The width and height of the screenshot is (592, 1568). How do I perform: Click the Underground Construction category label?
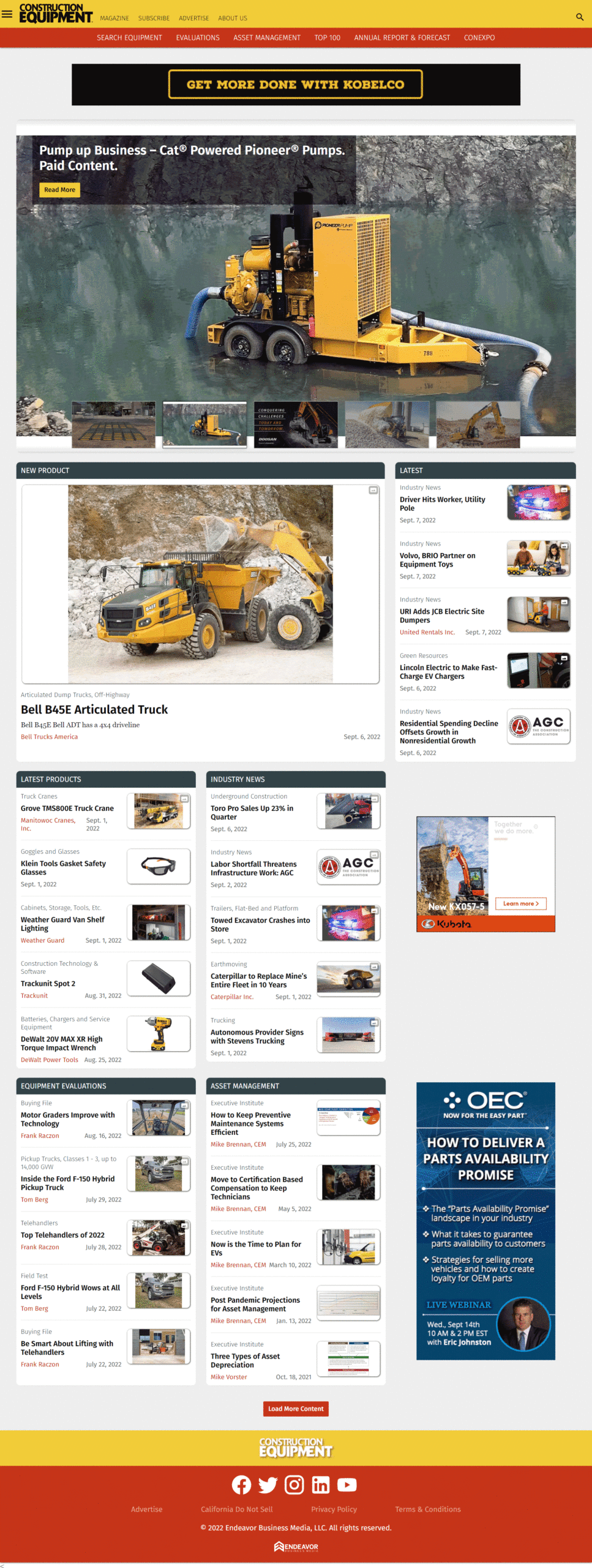[x=249, y=796]
